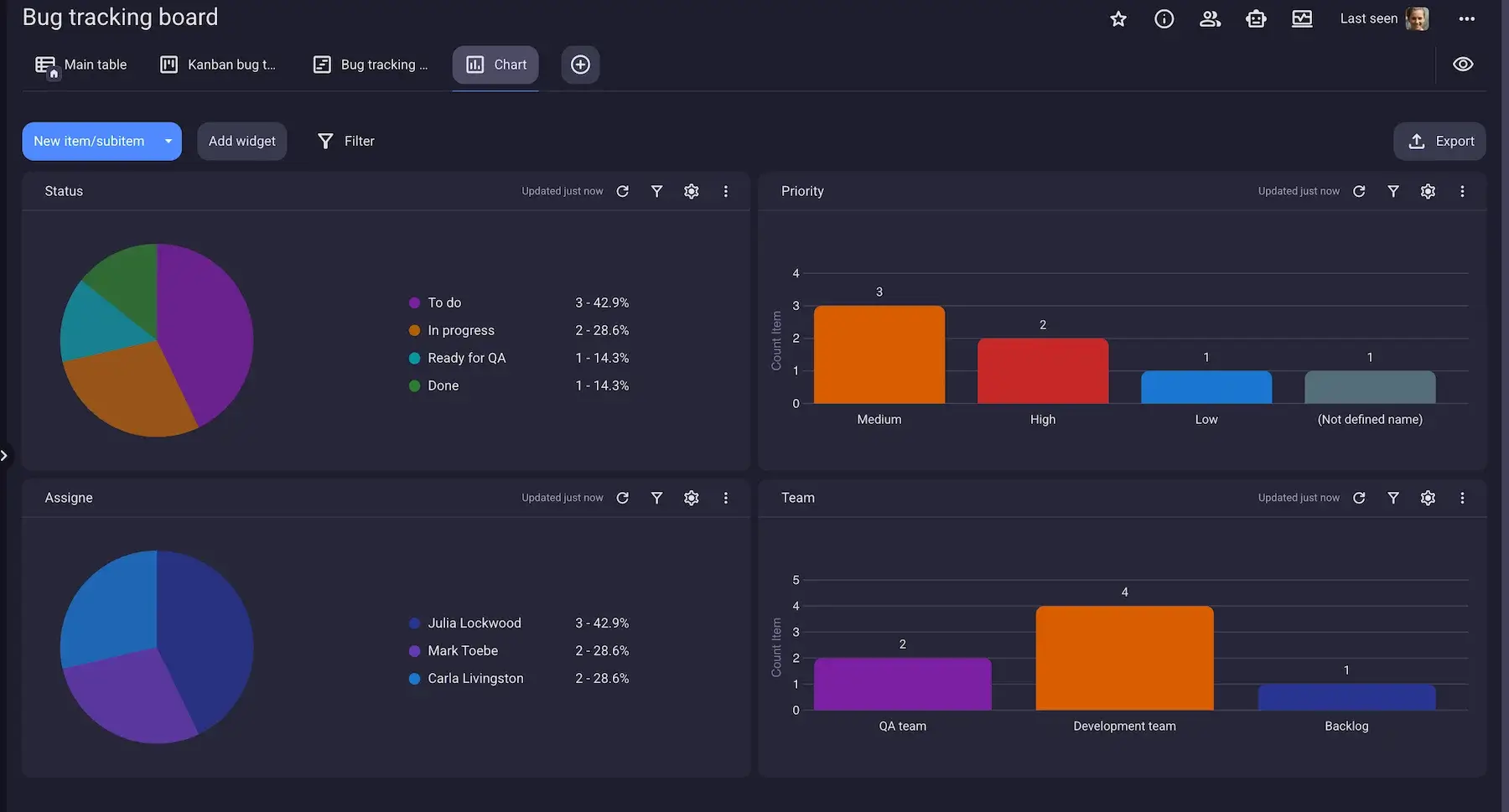Click the QA team bar
Viewport: 1509px width, 812px height.
coord(903,684)
